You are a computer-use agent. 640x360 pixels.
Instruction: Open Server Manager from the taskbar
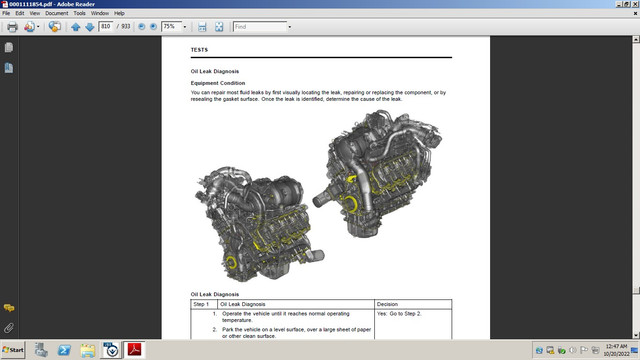pyautogui.click(x=41, y=350)
